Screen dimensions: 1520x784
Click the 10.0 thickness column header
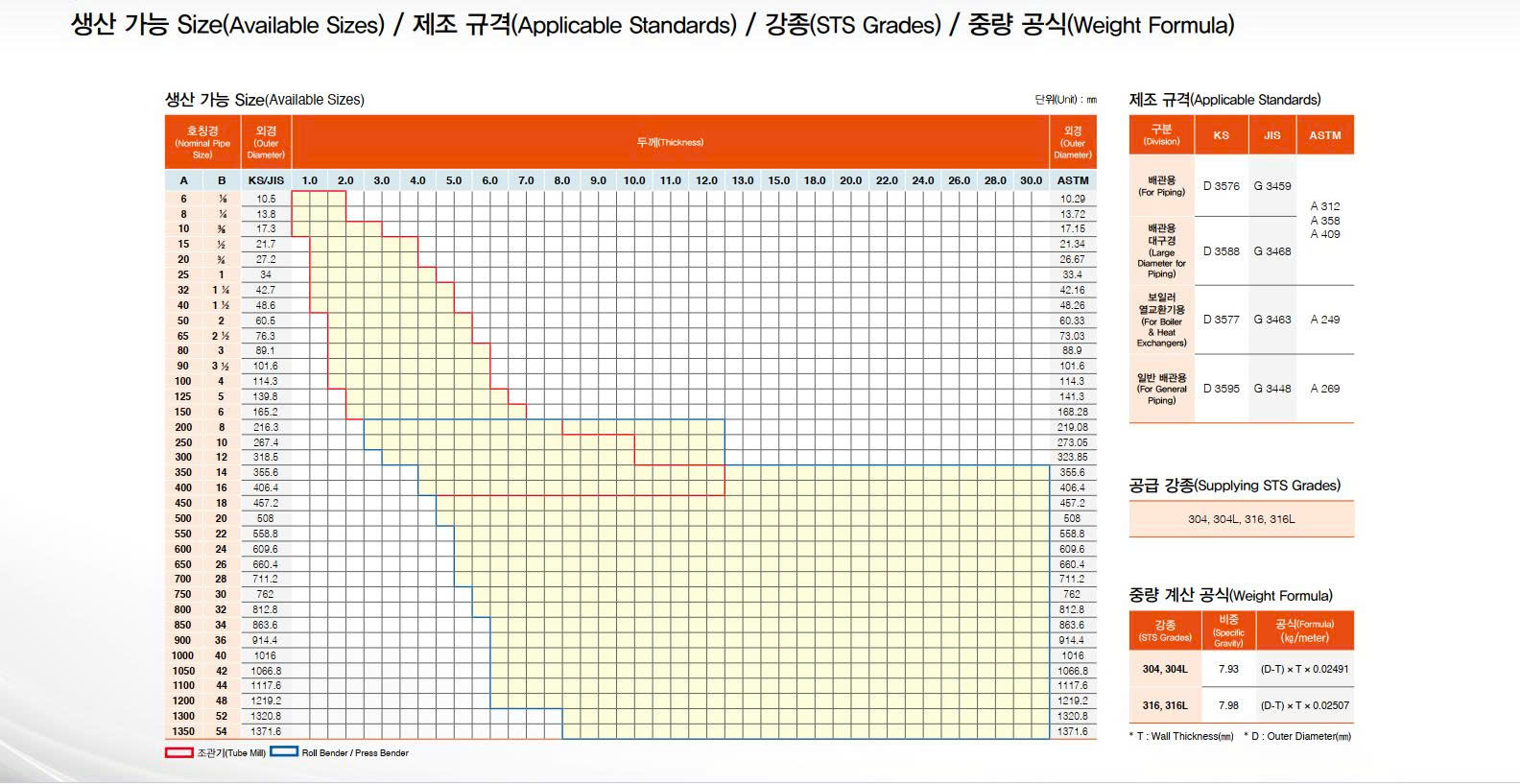coord(634,180)
